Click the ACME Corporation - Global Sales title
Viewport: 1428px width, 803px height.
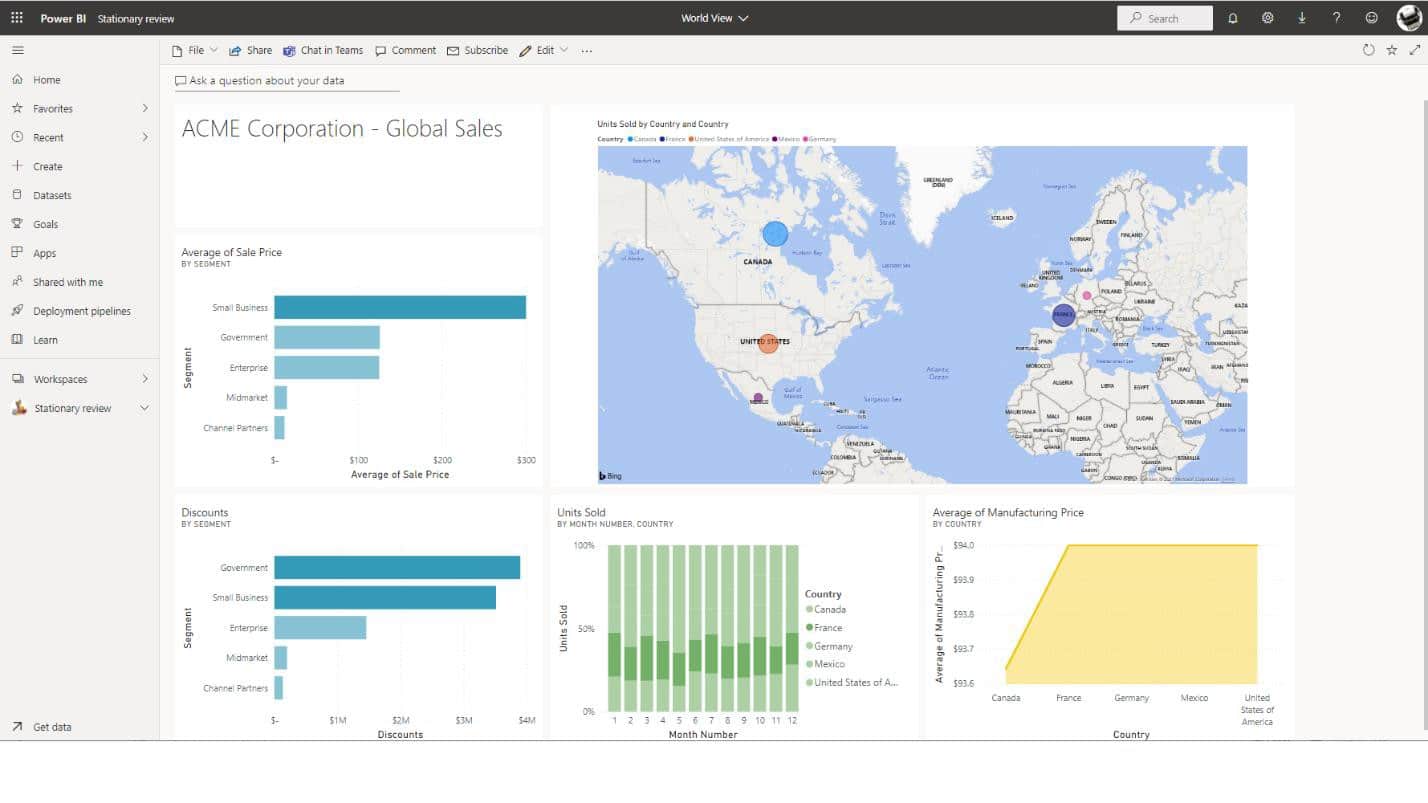coord(342,128)
